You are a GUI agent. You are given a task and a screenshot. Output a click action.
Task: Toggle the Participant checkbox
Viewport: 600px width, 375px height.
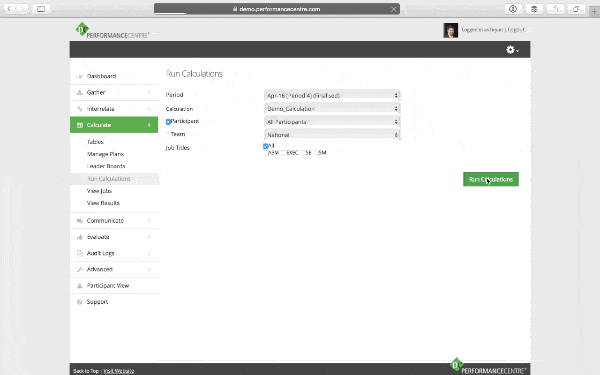pos(168,122)
